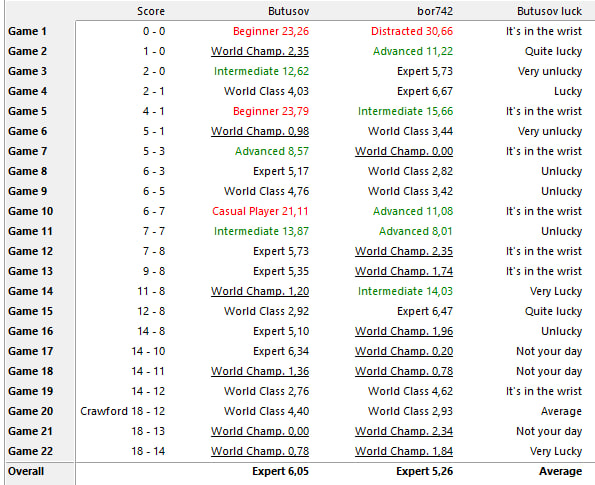Click the World Champ. 0,20 link in Game 17
This screenshot has height=485, width=595.
click(x=404, y=351)
